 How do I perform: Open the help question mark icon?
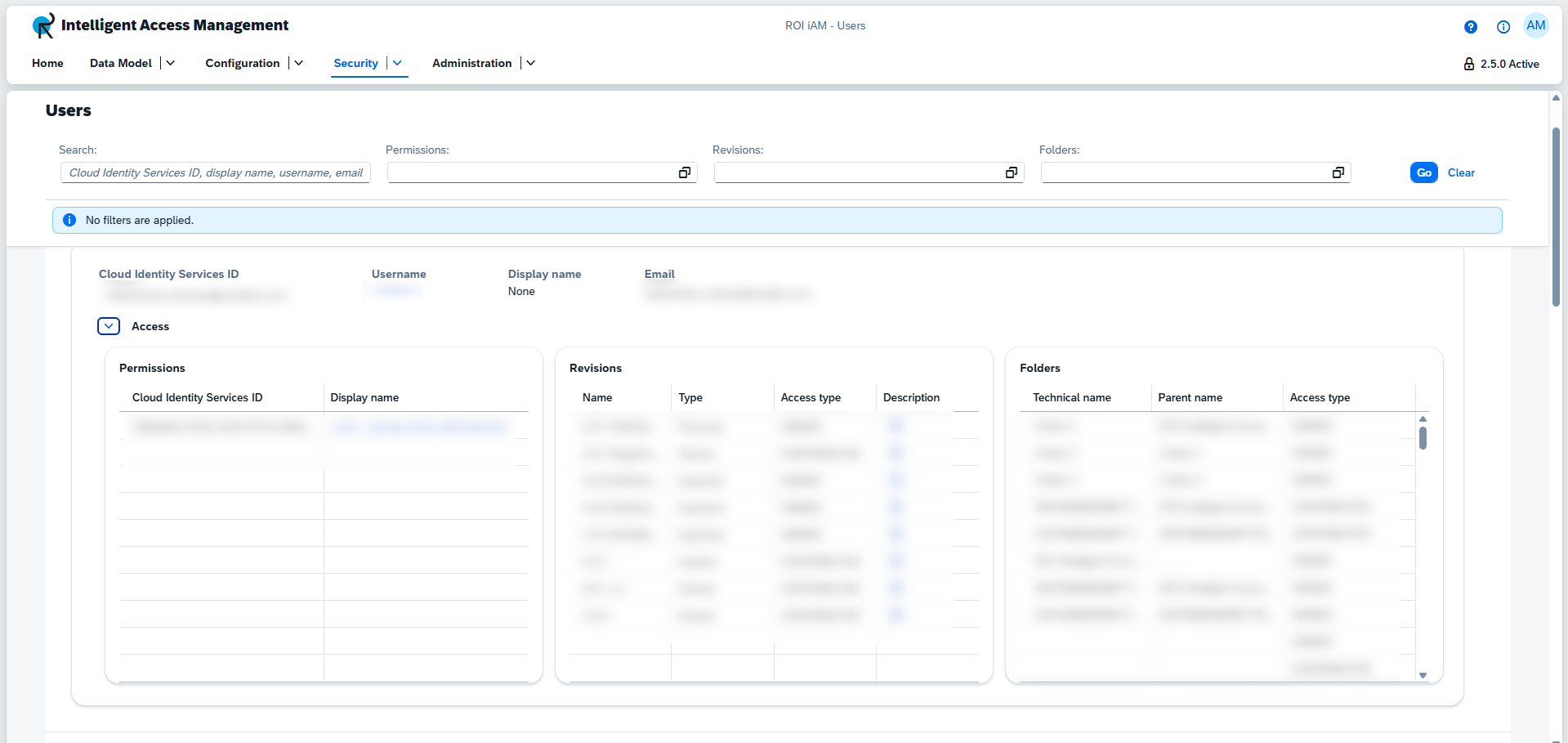click(x=1471, y=27)
